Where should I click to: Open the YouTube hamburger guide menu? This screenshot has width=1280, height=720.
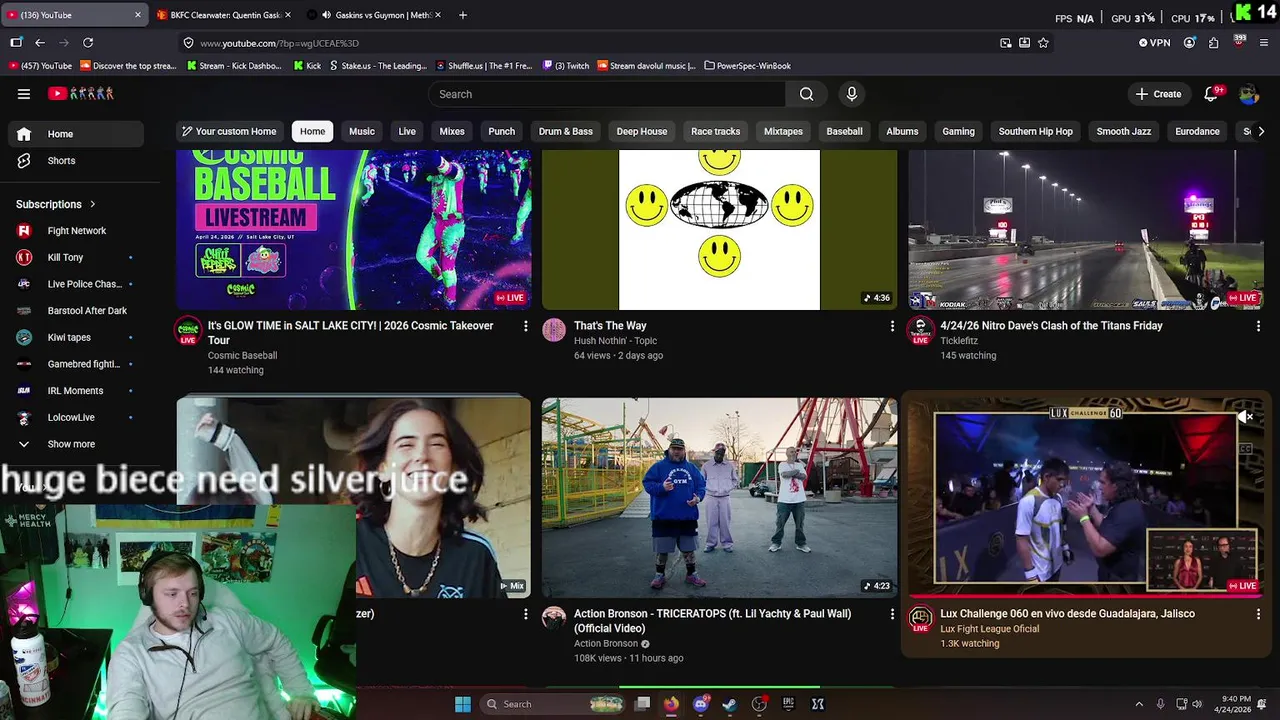(24, 94)
